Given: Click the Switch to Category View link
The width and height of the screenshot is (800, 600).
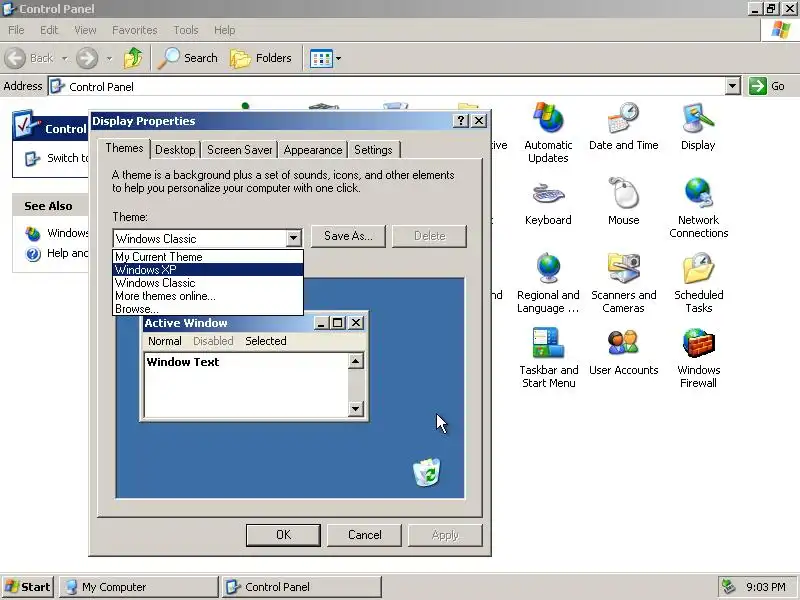Looking at the screenshot, I should point(67,158).
